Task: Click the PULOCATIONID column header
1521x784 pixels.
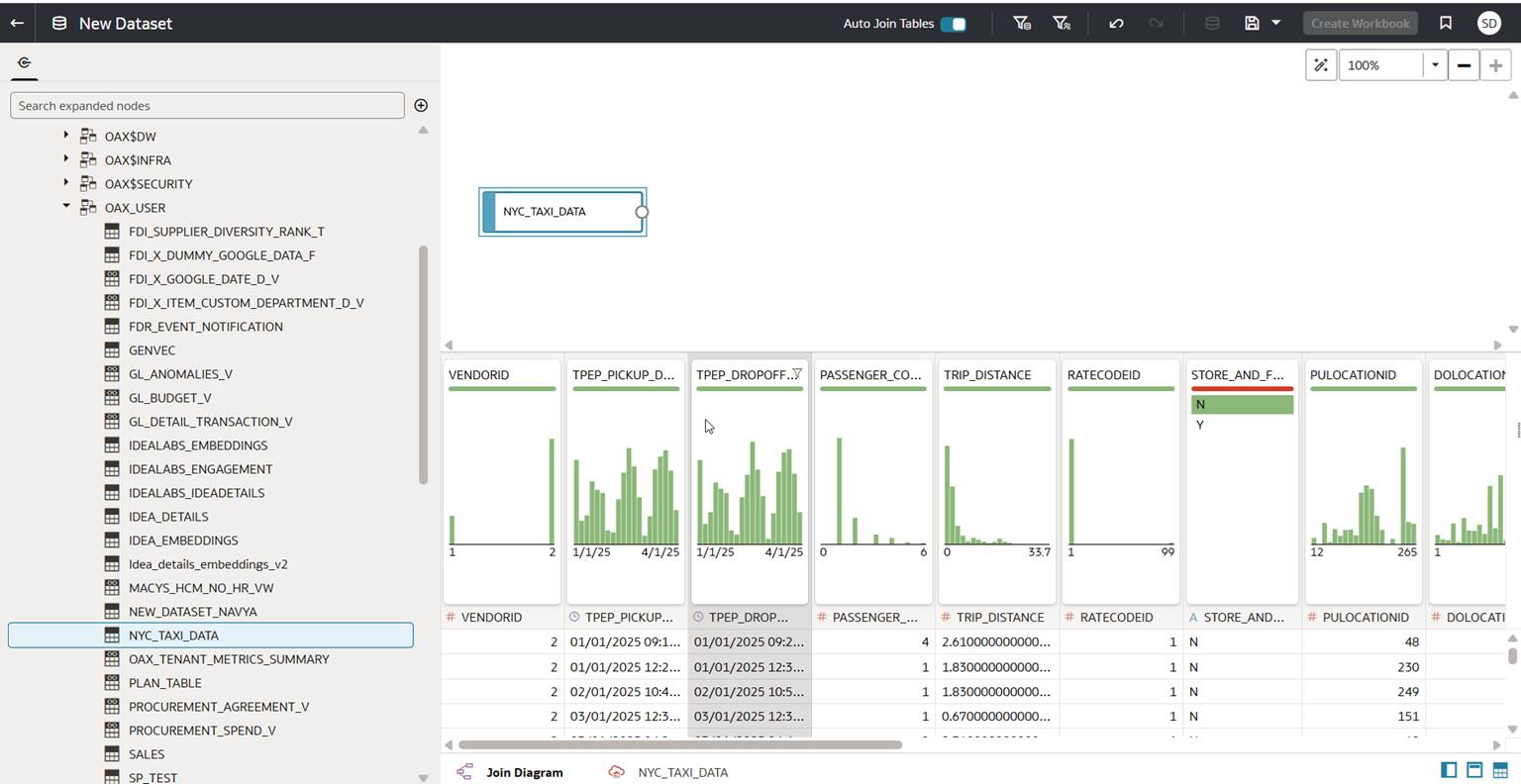Action: point(1365,617)
